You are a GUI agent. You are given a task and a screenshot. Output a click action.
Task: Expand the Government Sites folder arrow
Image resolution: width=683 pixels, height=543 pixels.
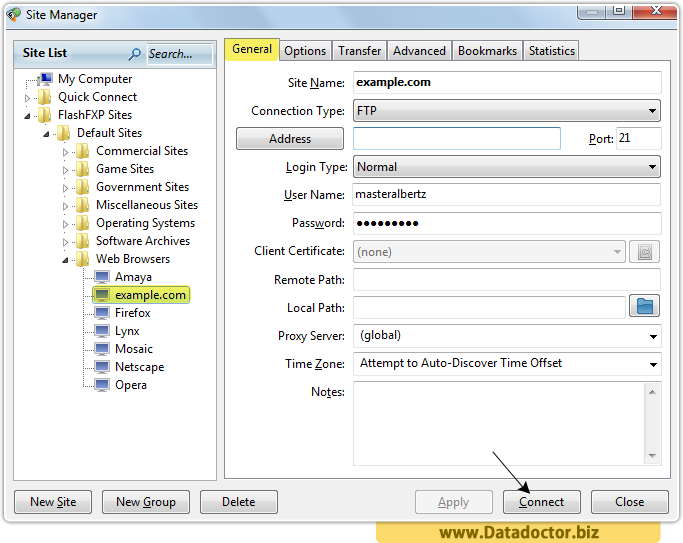click(x=65, y=188)
